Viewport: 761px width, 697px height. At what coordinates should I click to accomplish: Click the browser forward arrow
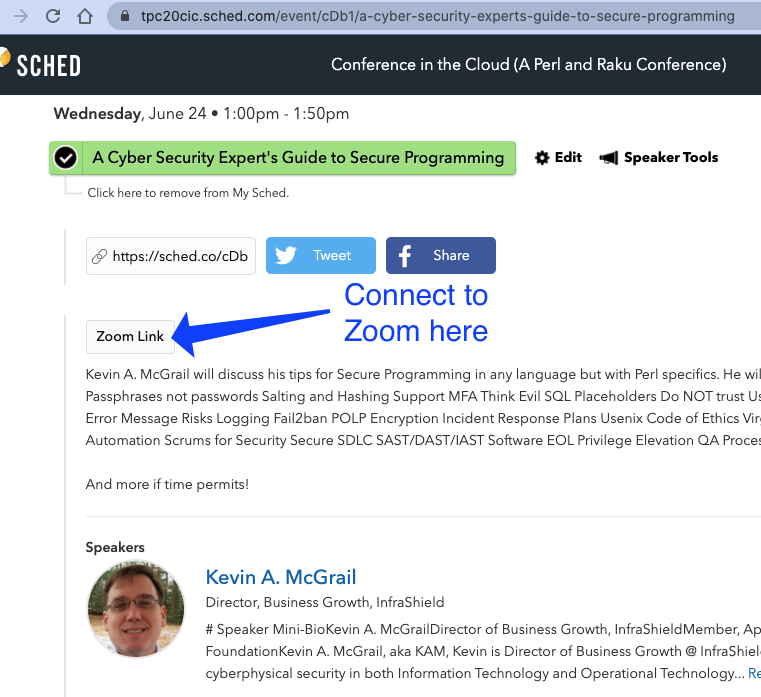tap(21, 17)
